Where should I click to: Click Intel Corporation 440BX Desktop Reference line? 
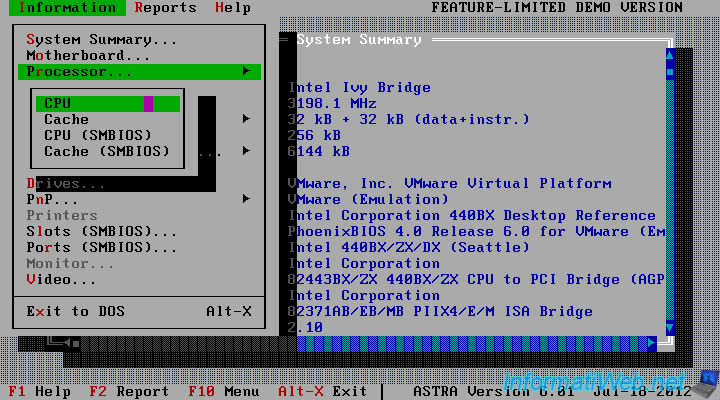(472, 215)
